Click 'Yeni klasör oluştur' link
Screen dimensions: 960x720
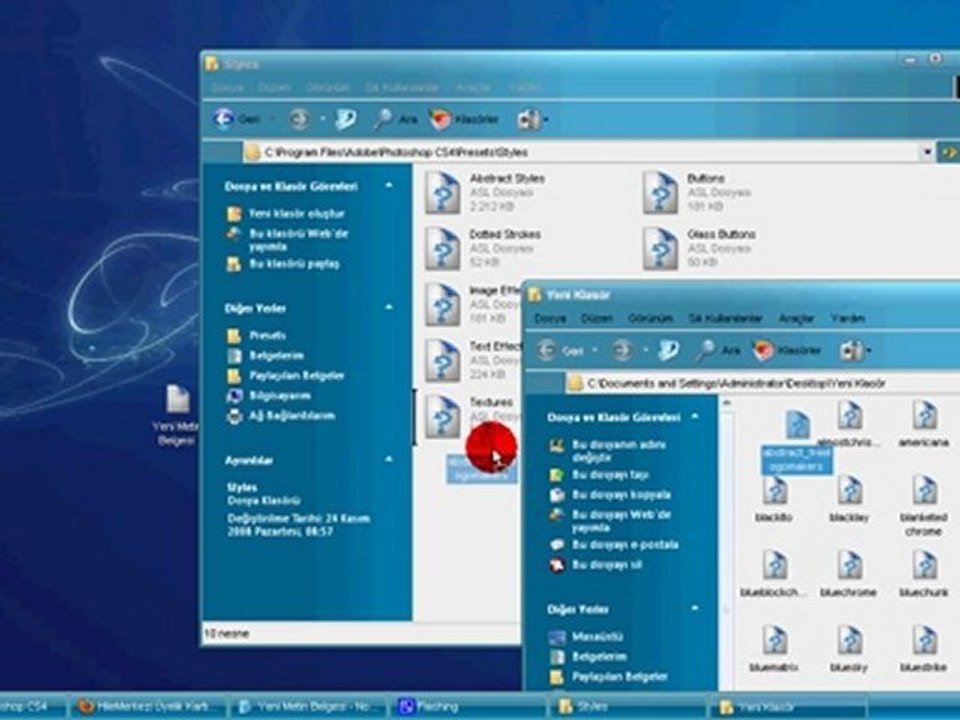286,214
